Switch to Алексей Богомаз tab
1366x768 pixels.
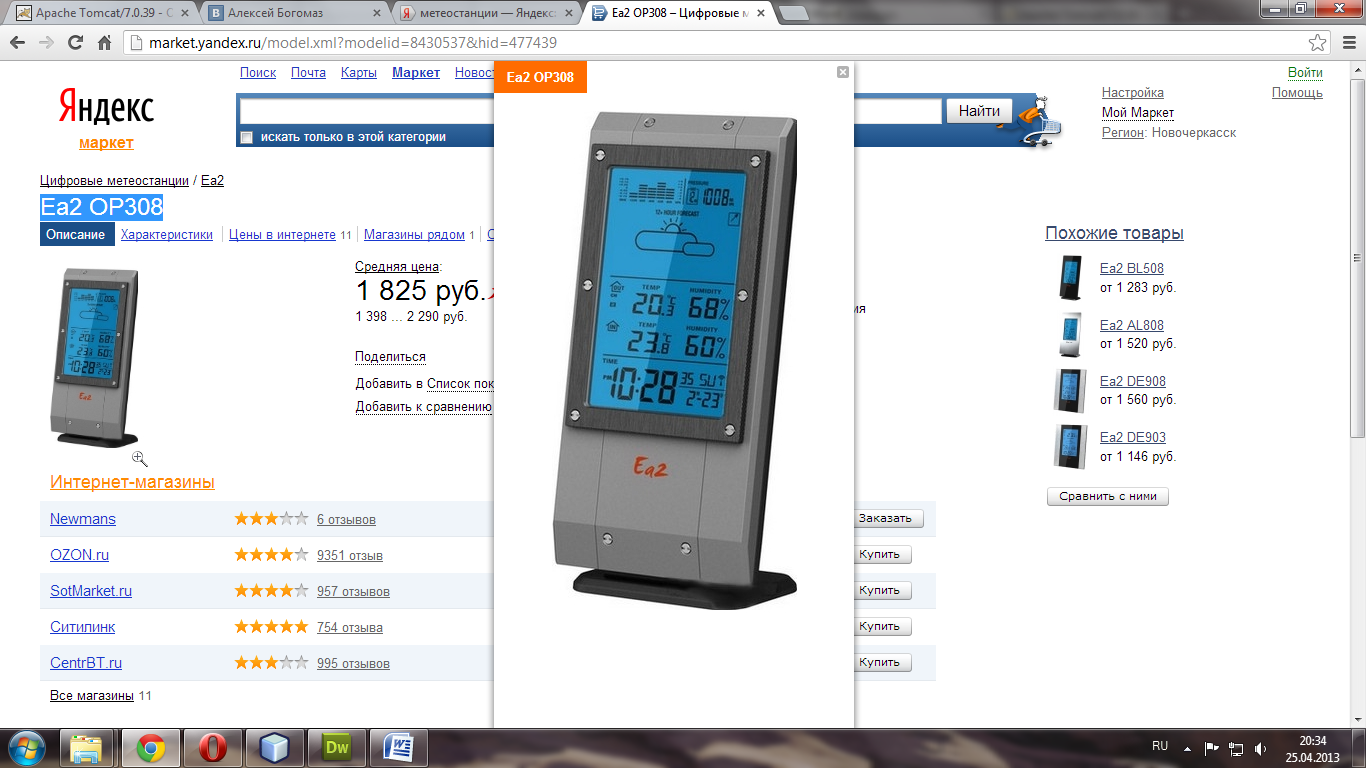point(296,14)
